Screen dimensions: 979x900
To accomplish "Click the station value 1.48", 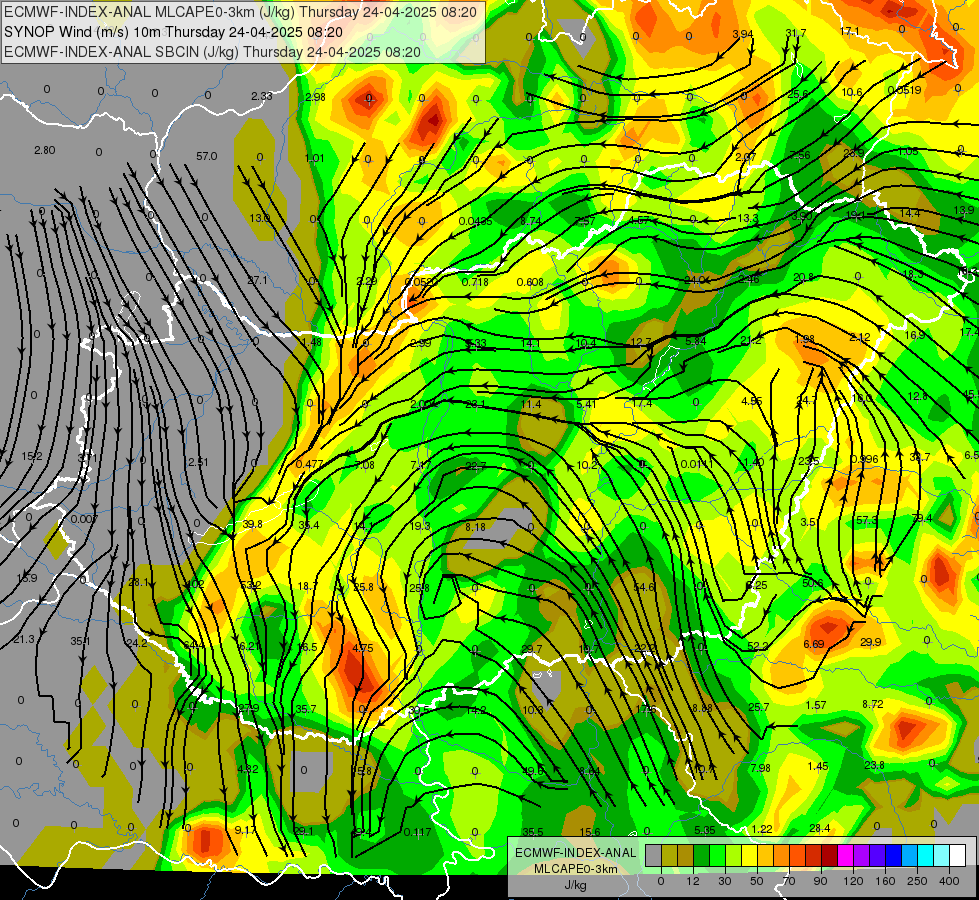I will click(311, 342).
